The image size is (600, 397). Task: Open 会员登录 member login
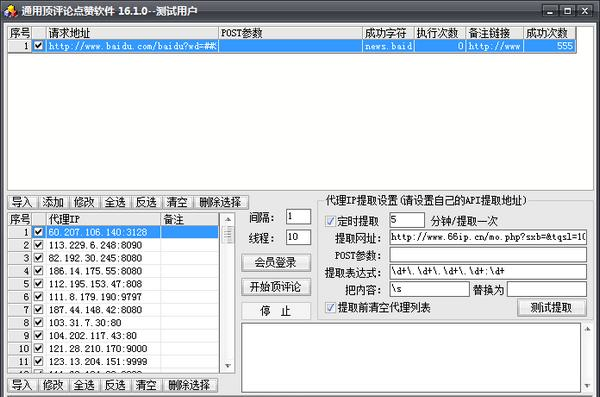pos(276,263)
